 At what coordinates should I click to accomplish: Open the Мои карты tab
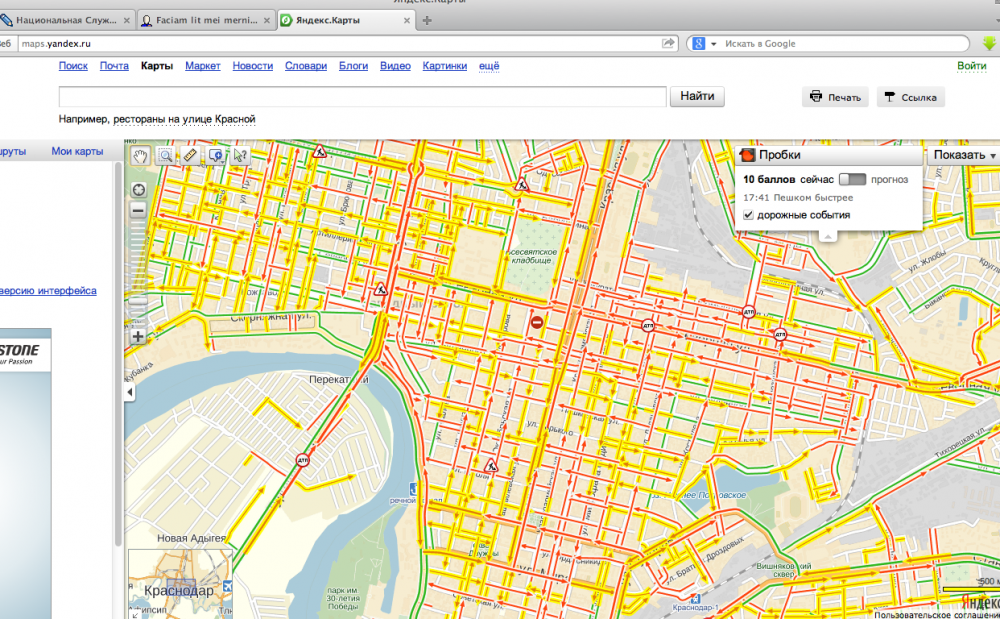click(77, 152)
